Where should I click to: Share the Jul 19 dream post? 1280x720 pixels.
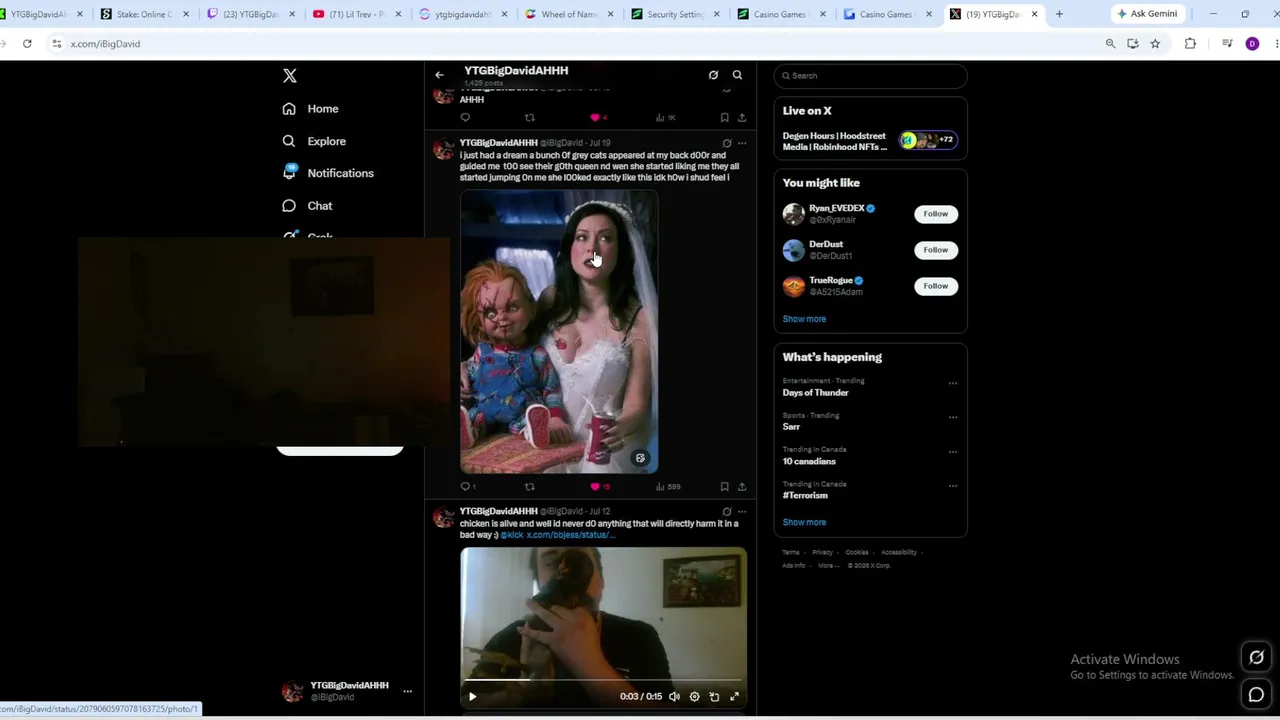(x=742, y=487)
